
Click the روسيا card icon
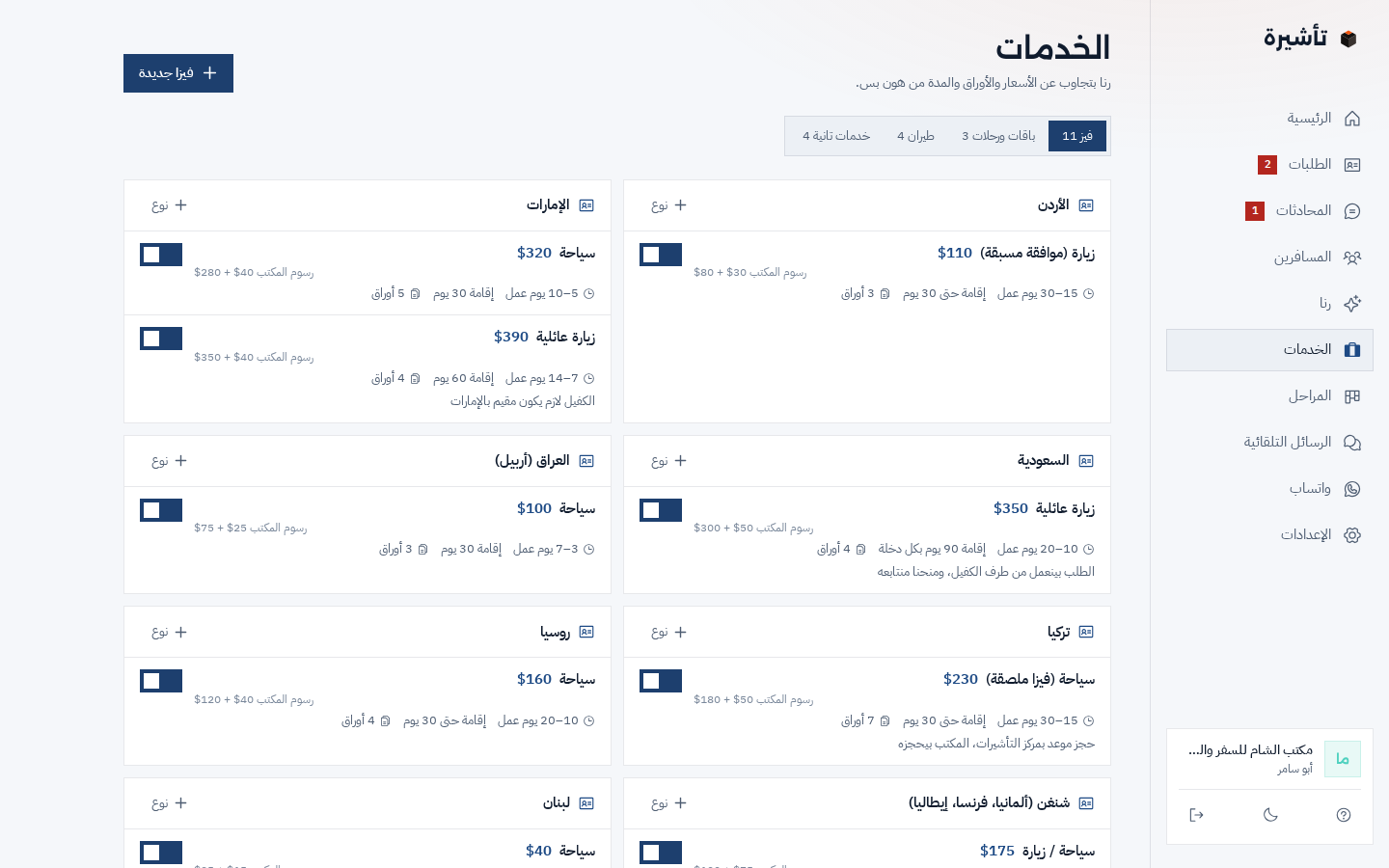(x=586, y=633)
